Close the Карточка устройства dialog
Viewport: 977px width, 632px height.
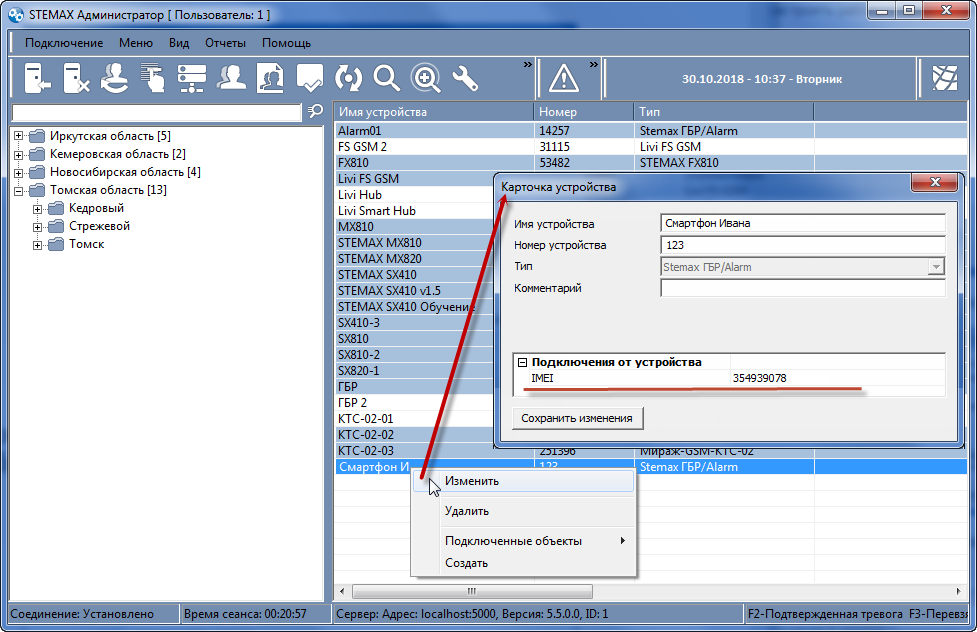click(x=935, y=182)
